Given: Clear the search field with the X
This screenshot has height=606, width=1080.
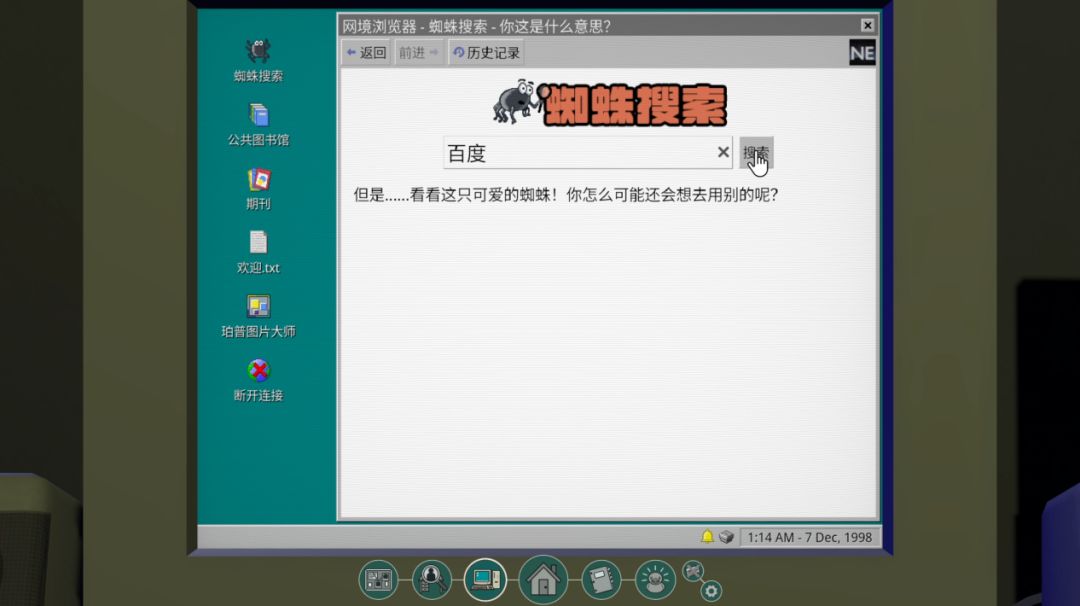Looking at the screenshot, I should (723, 152).
